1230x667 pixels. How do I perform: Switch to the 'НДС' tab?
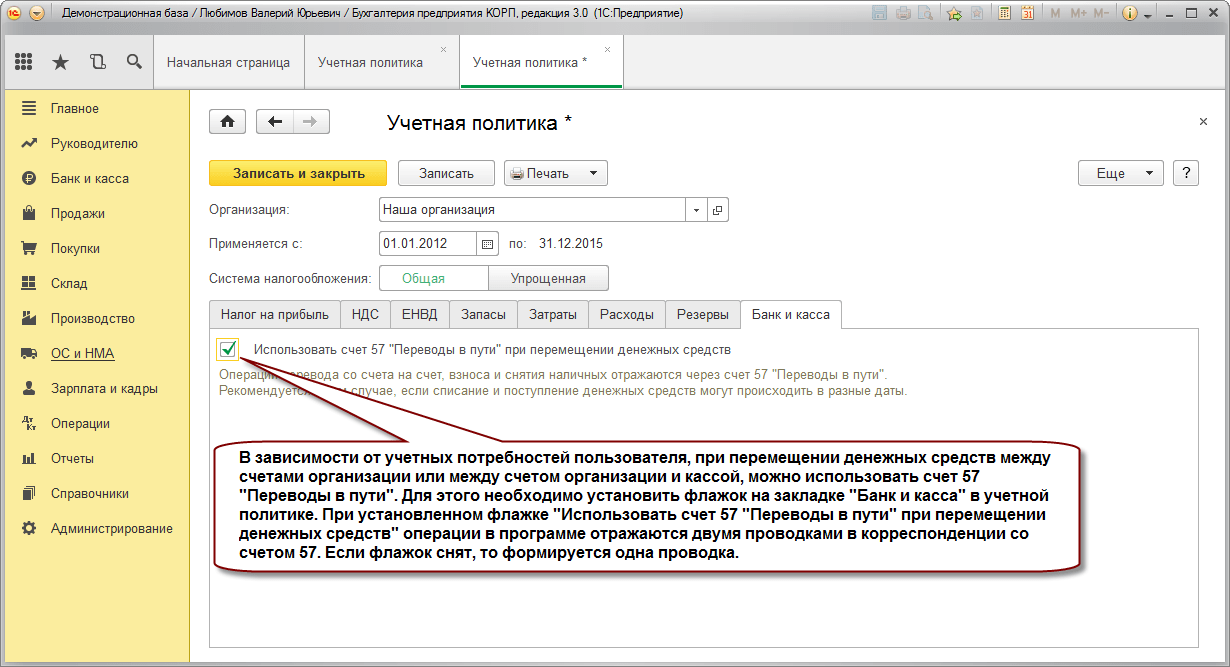(365, 314)
